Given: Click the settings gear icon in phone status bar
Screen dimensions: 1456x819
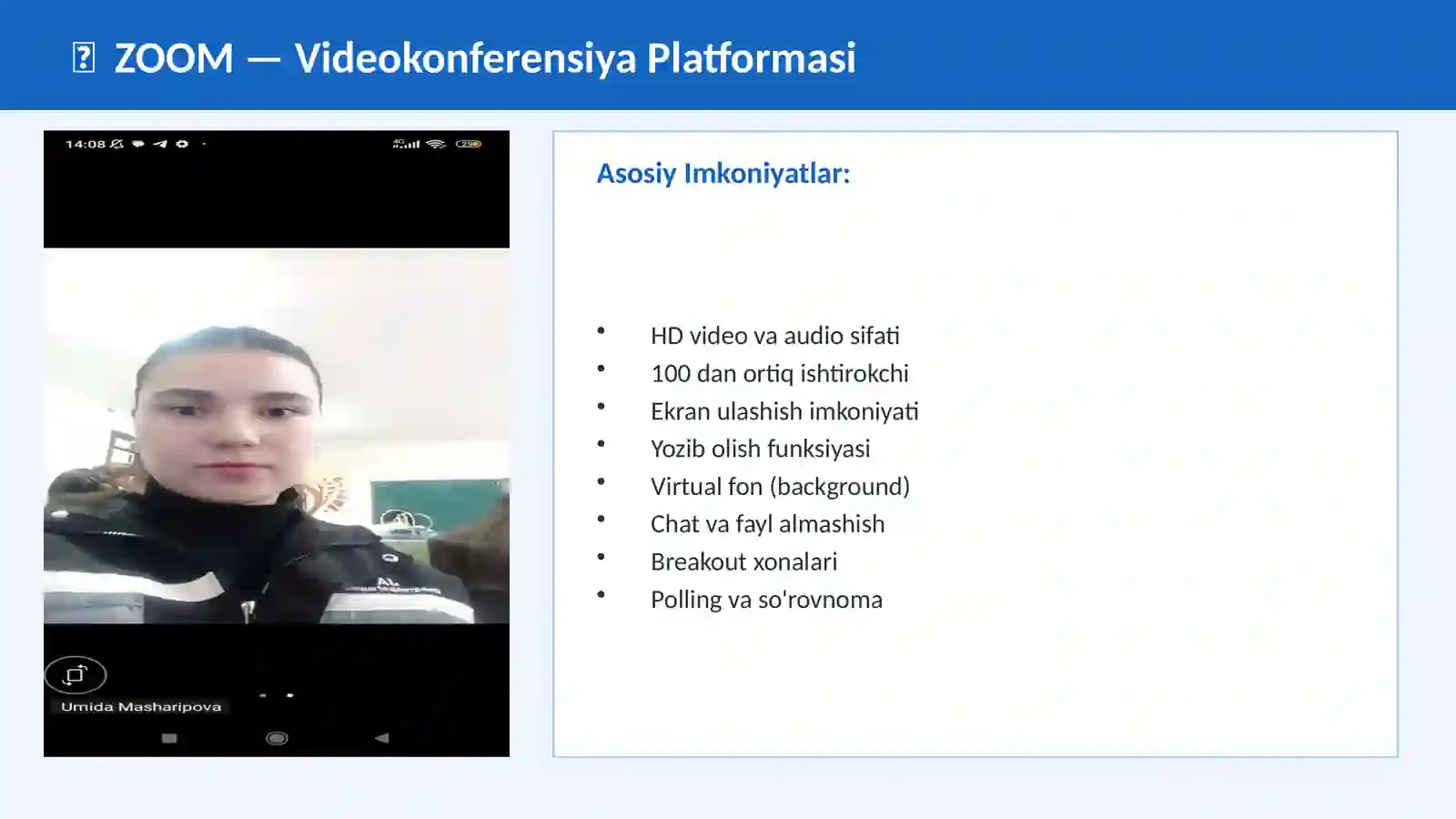Looking at the screenshot, I should (x=182, y=144).
